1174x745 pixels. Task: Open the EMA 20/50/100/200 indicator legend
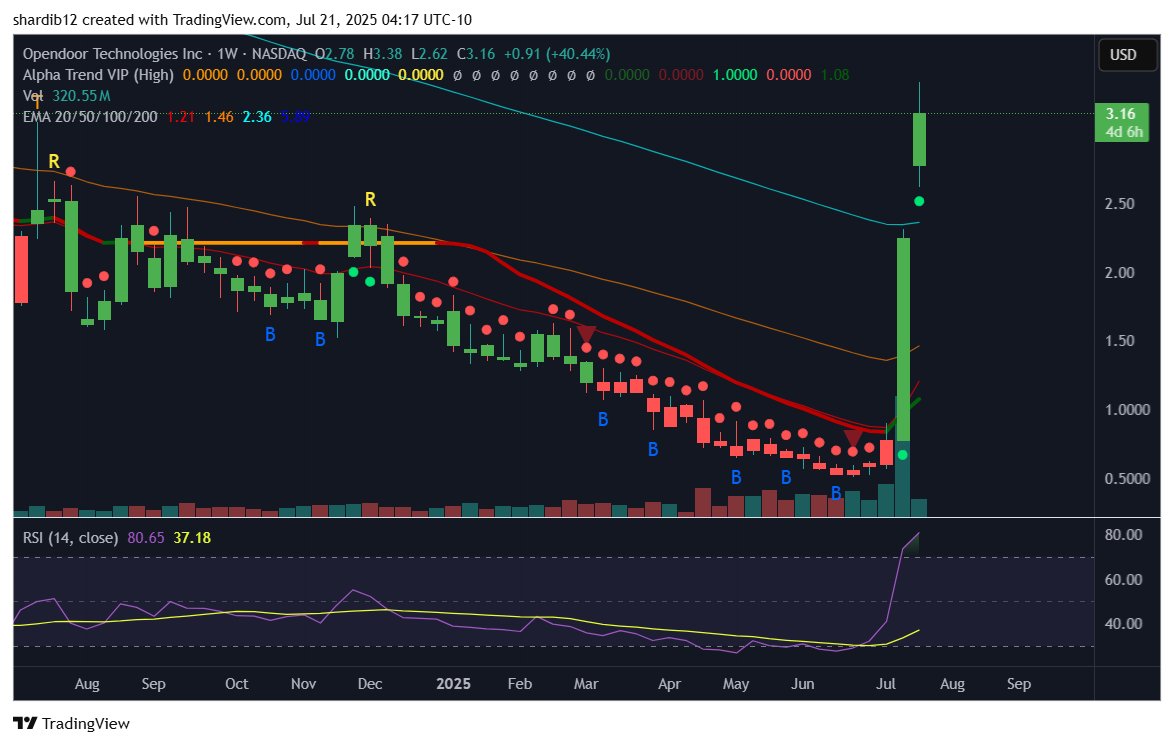click(x=90, y=117)
